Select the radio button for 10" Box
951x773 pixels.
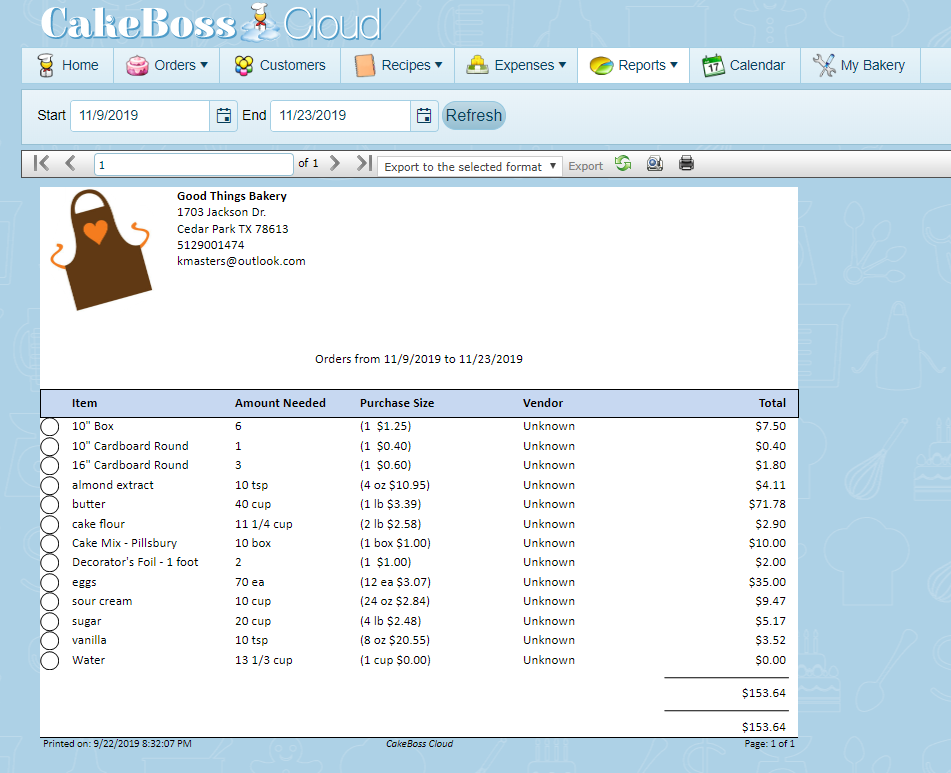click(49, 426)
